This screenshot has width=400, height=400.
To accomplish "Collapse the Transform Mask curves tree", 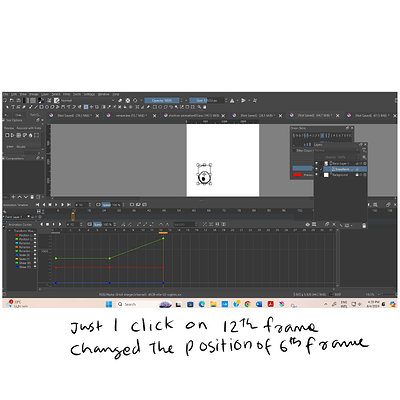I will click(x=10, y=231).
